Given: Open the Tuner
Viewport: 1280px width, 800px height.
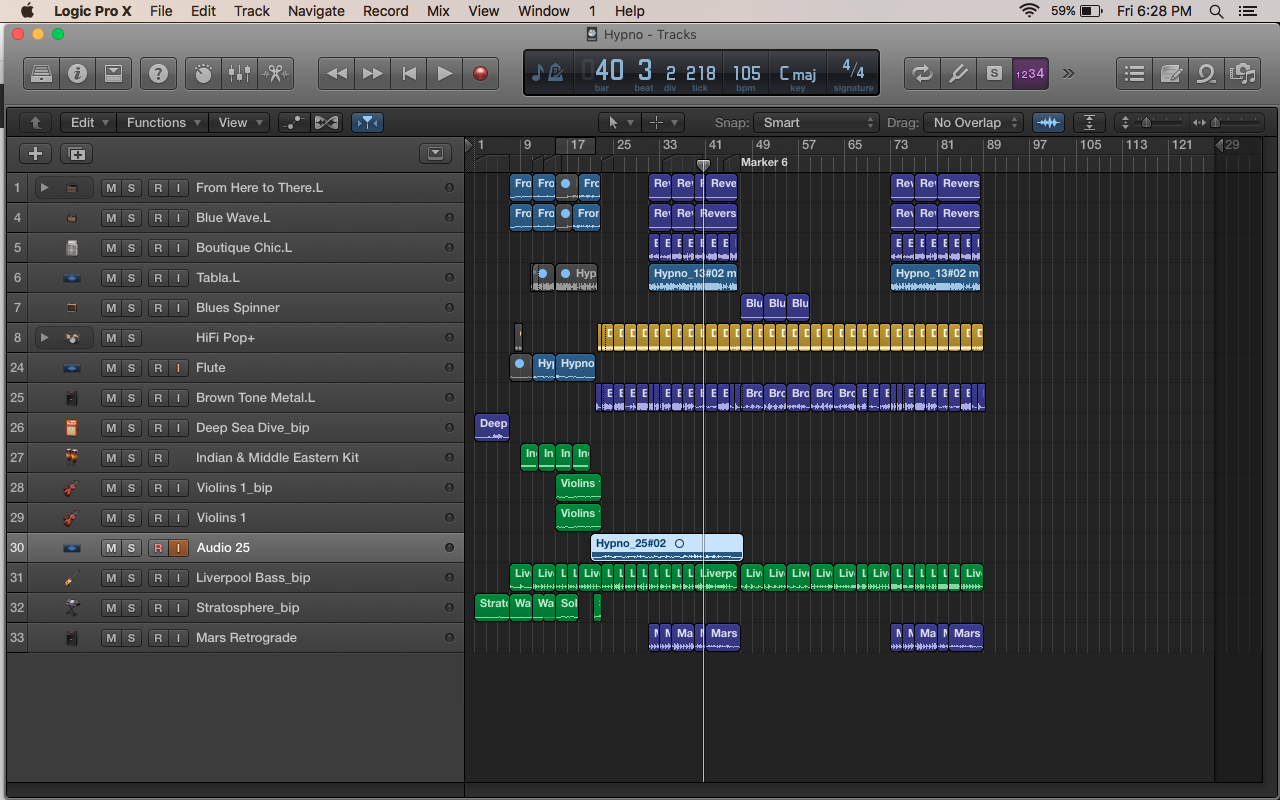Looking at the screenshot, I should [958, 73].
